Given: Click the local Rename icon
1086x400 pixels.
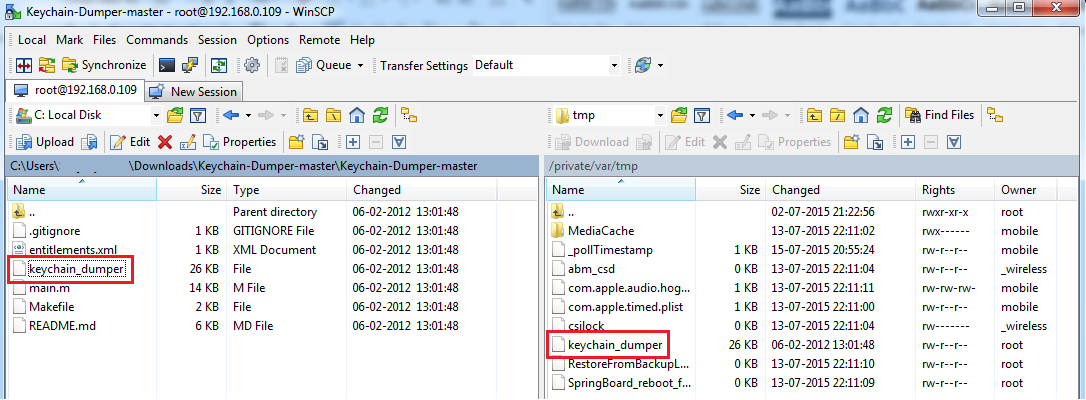Looking at the screenshot, I should coord(187,142).
